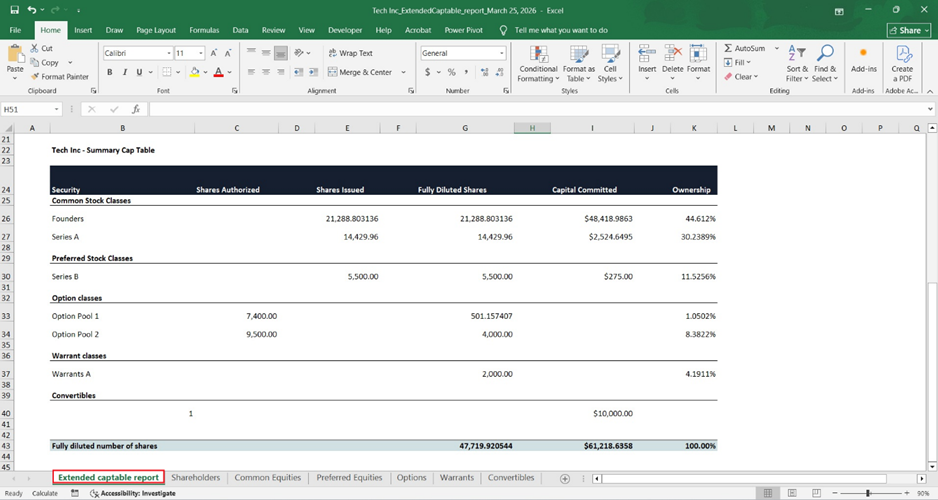Open Conditional Formatting icon
Viewport: 938px width, 500px height.
538,55
